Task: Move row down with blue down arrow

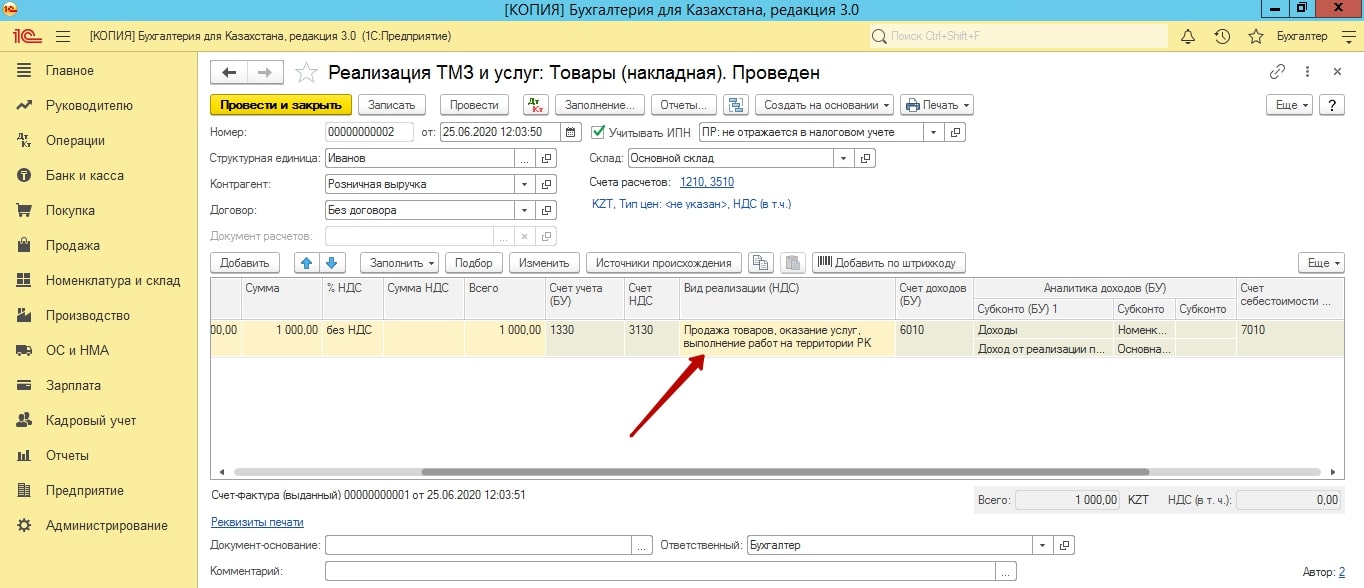Action: [331, 263]
